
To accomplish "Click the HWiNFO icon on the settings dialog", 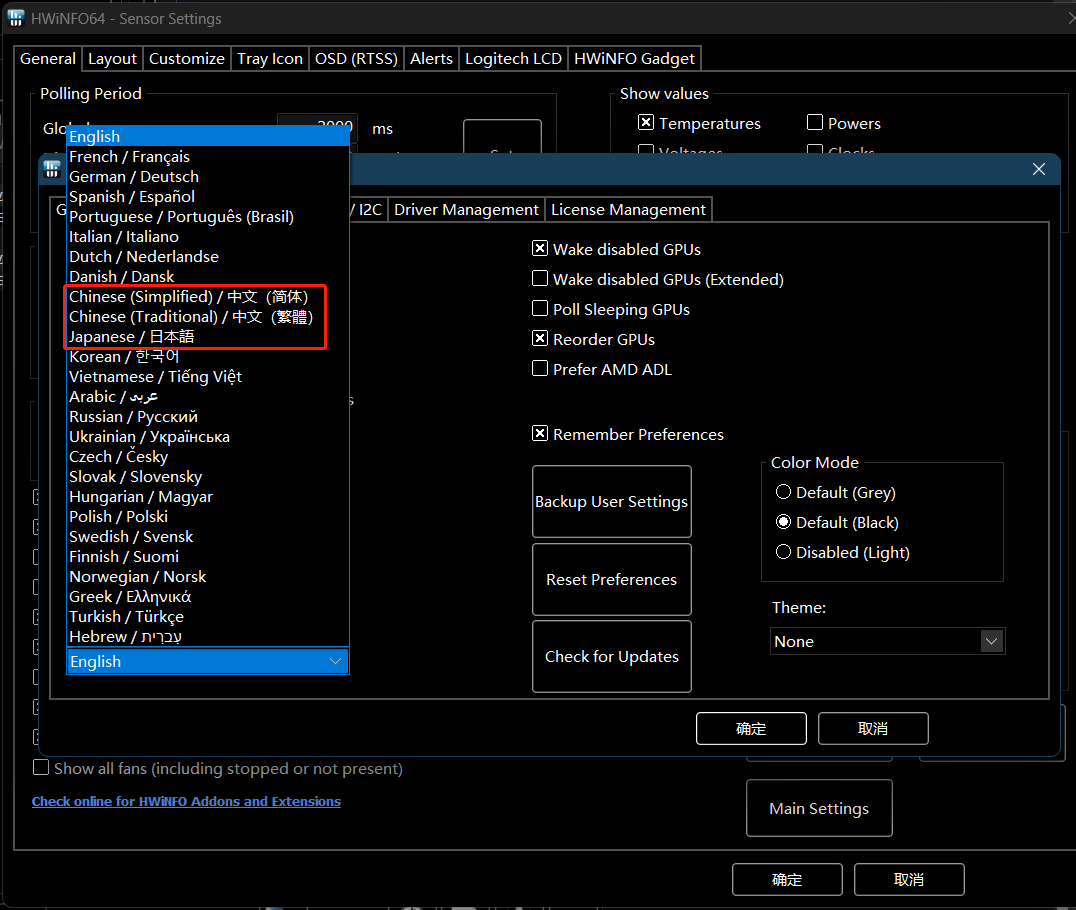I will [51, 169].
